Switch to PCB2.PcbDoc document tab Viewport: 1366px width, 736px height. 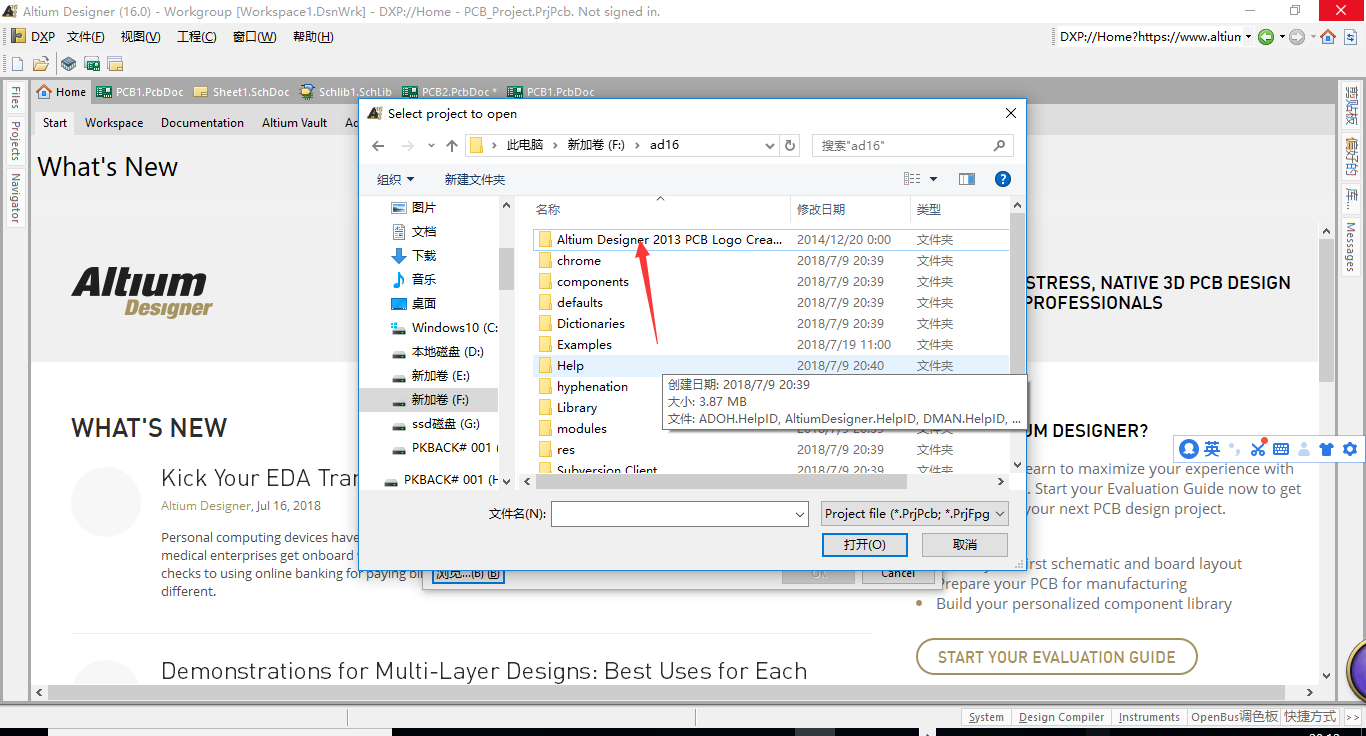(449, 92)
